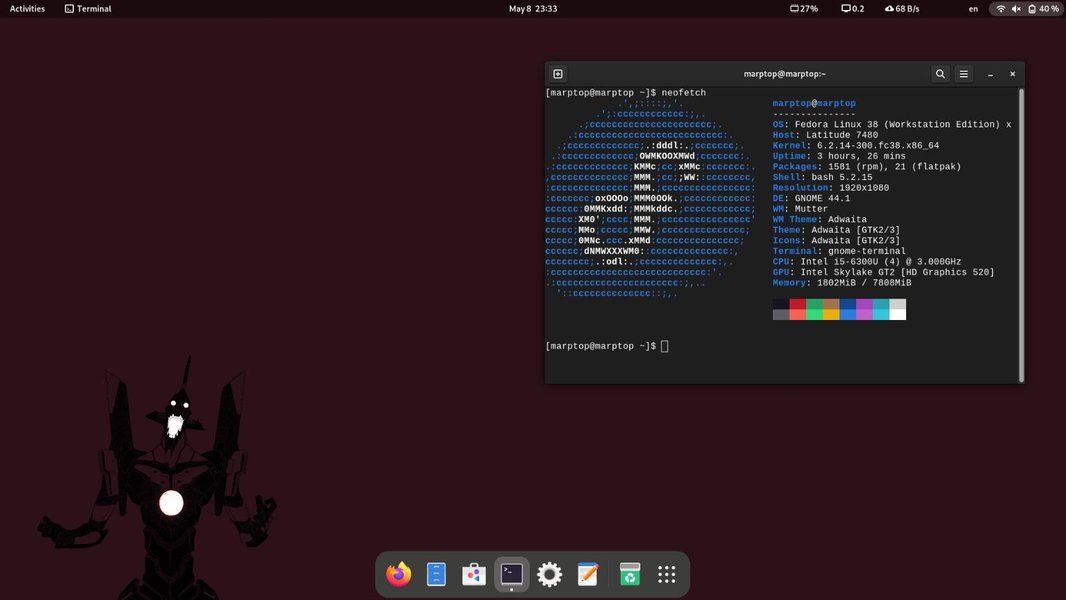Click the Host: Latitude 7480 line
Screen dimensions: 1066x600
pyautogui.click(x=825, y=135)
